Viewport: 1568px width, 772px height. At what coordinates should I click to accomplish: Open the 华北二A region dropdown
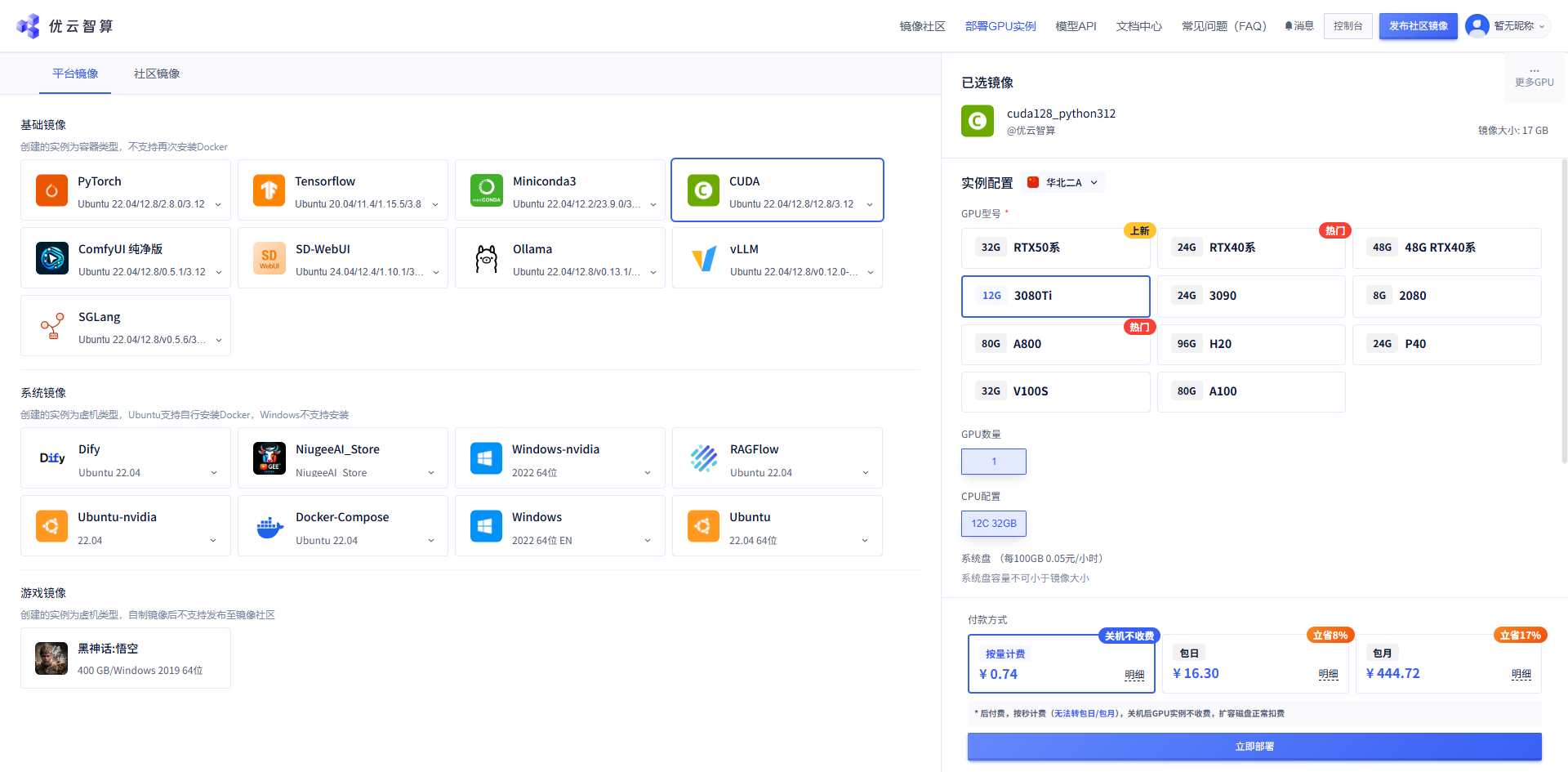click(1063, 182)
